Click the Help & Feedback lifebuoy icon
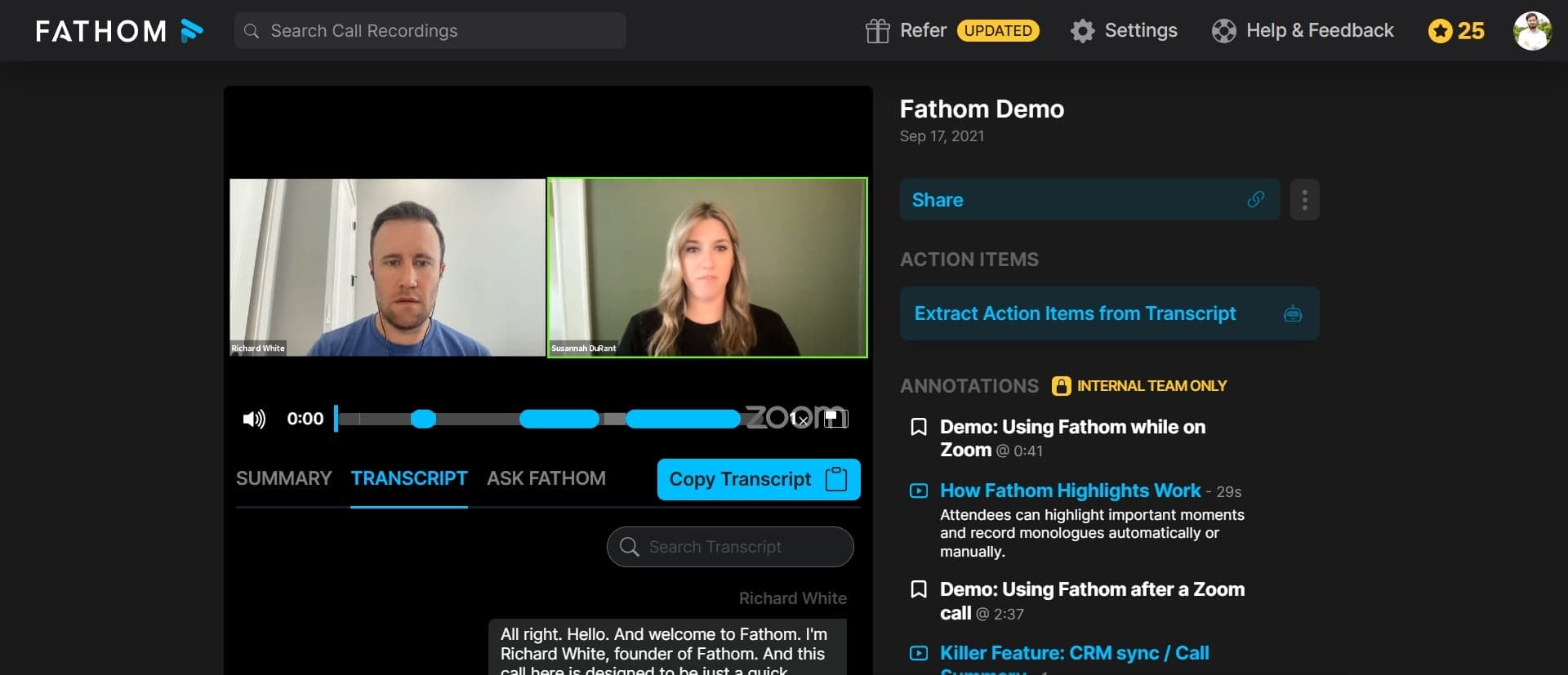Screen dimensions: 1568x675 tap(1223, 31)
